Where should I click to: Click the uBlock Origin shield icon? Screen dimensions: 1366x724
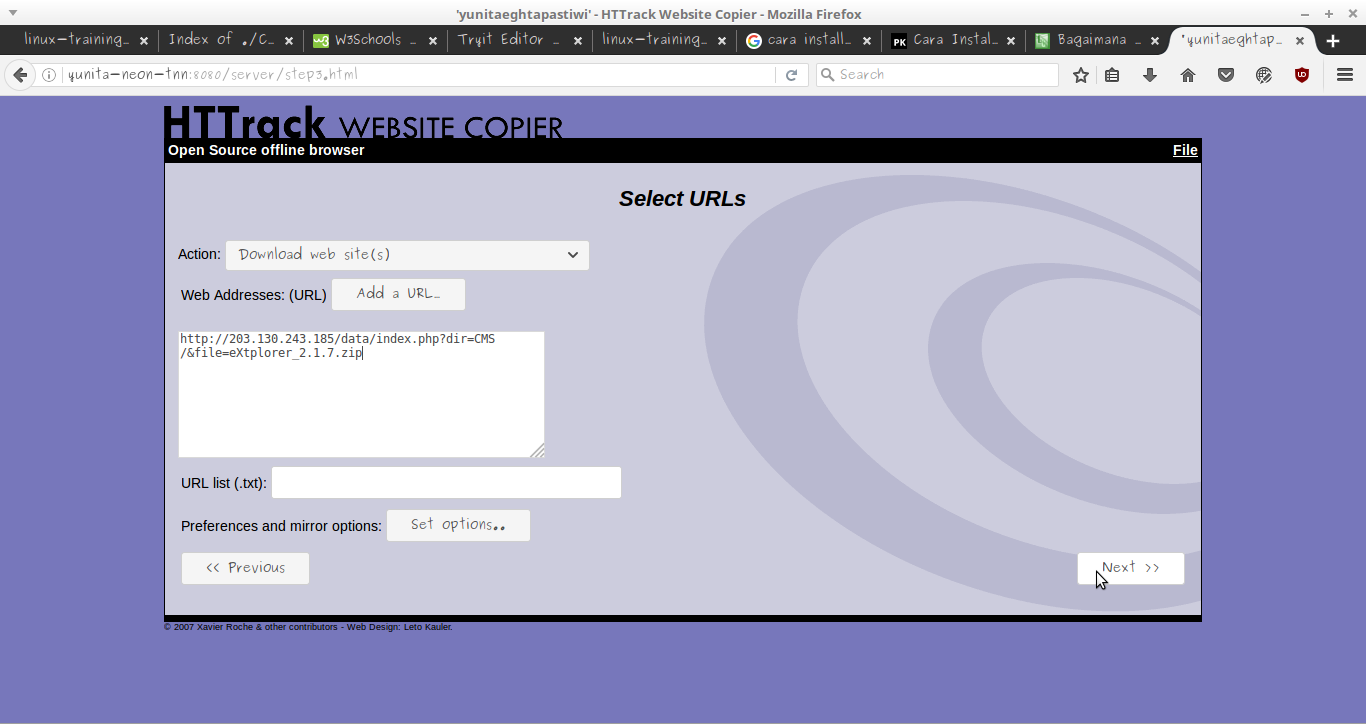pos(1302,75)
